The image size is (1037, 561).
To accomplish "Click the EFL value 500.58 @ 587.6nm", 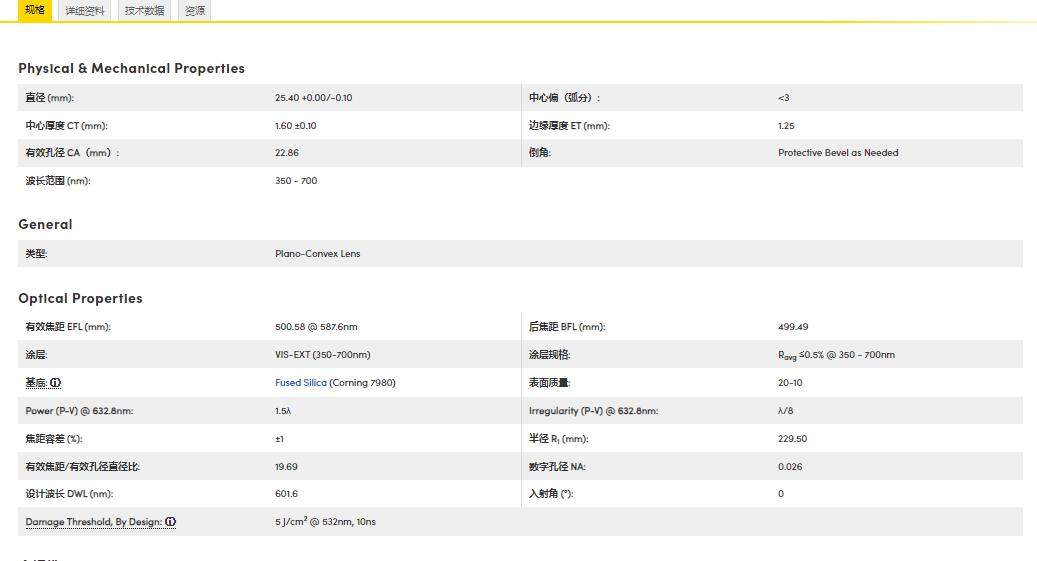I will [316, 327].
